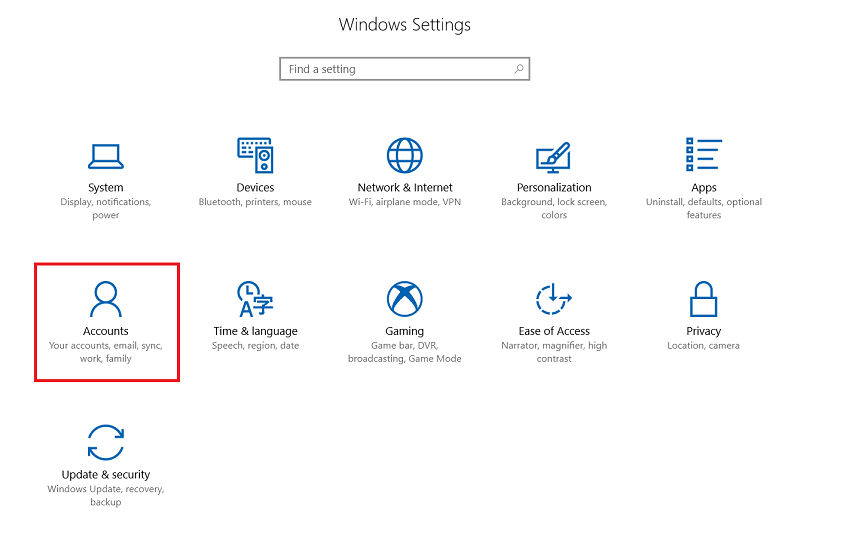
Task: Click the Apps label
Action: [704, 188]
